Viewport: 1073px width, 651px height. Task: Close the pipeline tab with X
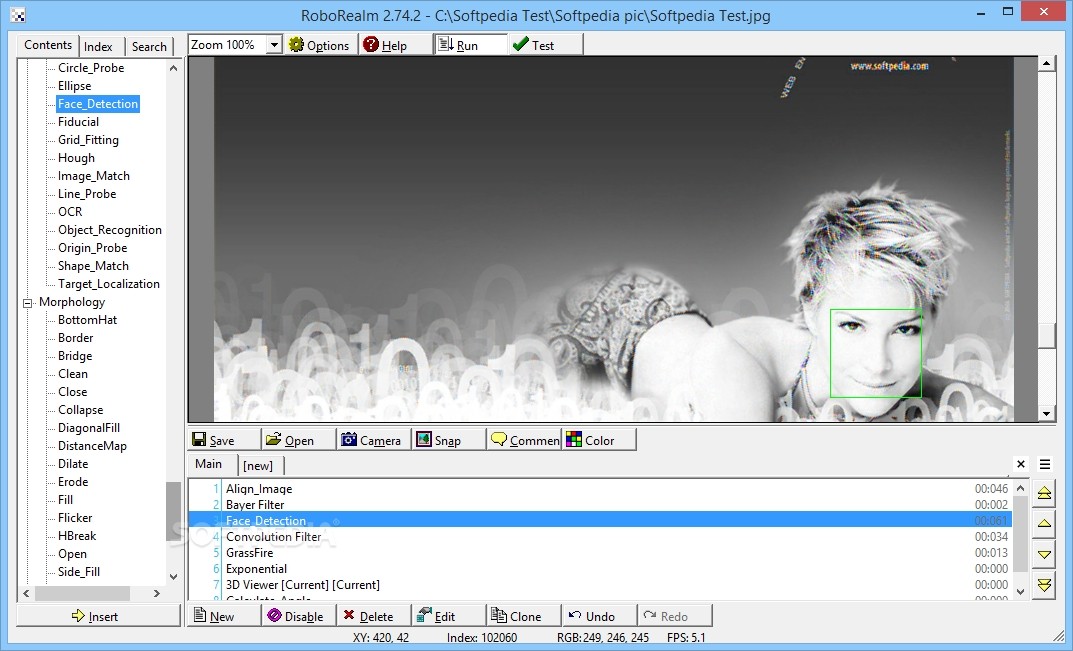click(1021, 464)
